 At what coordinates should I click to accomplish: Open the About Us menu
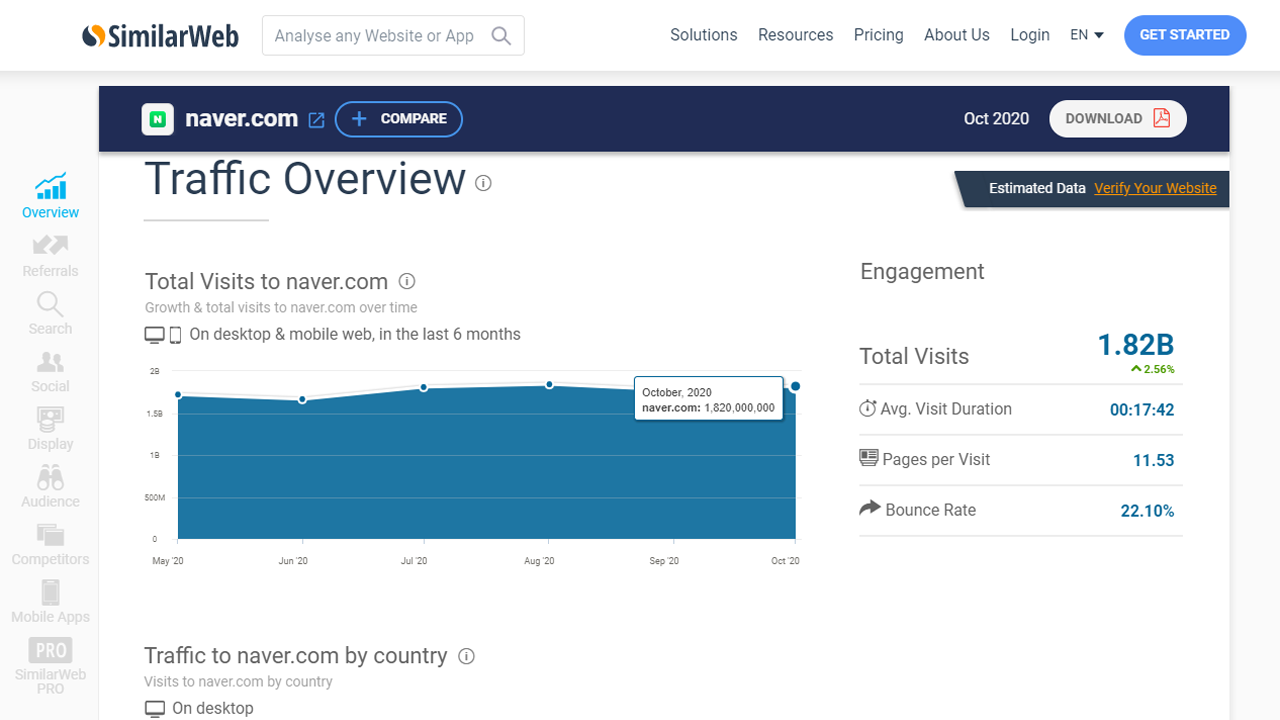pyautogui.click(x=957, y=35)
